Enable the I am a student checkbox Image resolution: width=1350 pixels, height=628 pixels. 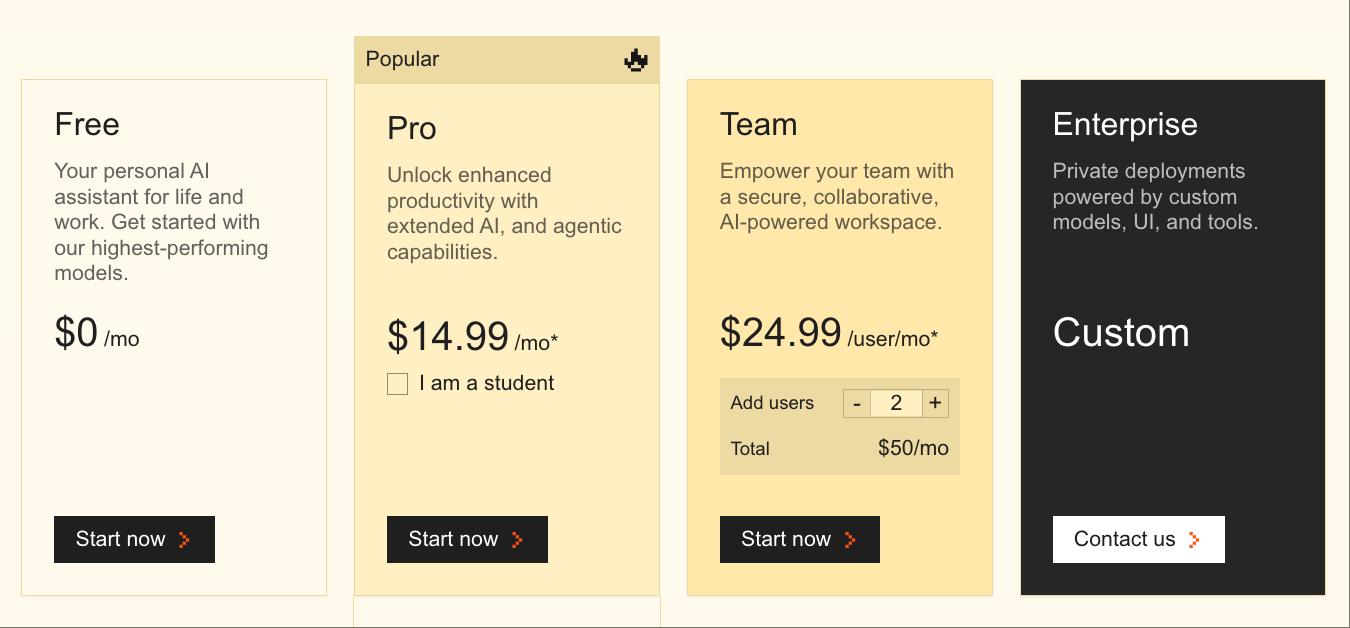[398, 384]
